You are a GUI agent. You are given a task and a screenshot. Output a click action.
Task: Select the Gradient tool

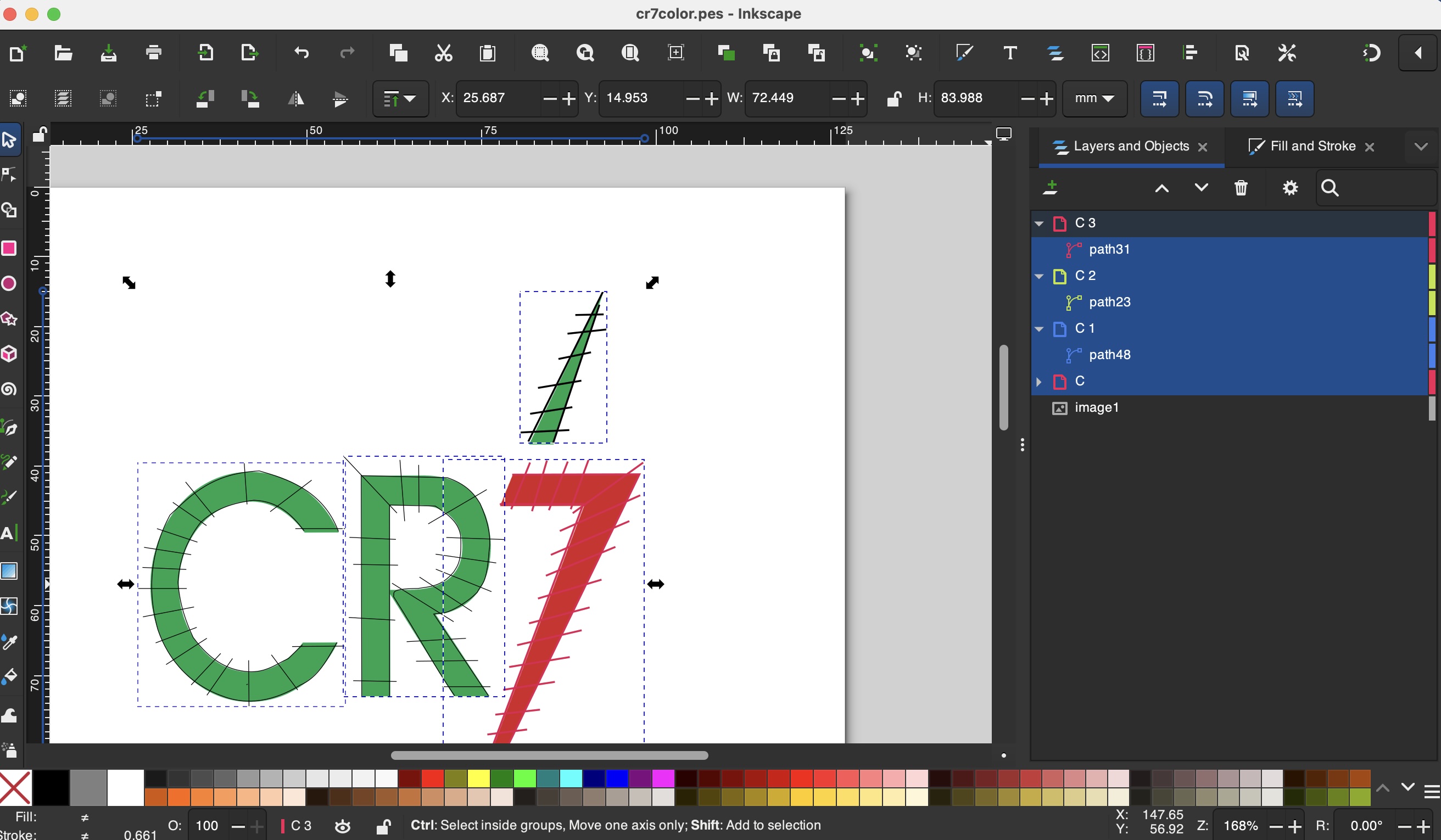(9, 570)
